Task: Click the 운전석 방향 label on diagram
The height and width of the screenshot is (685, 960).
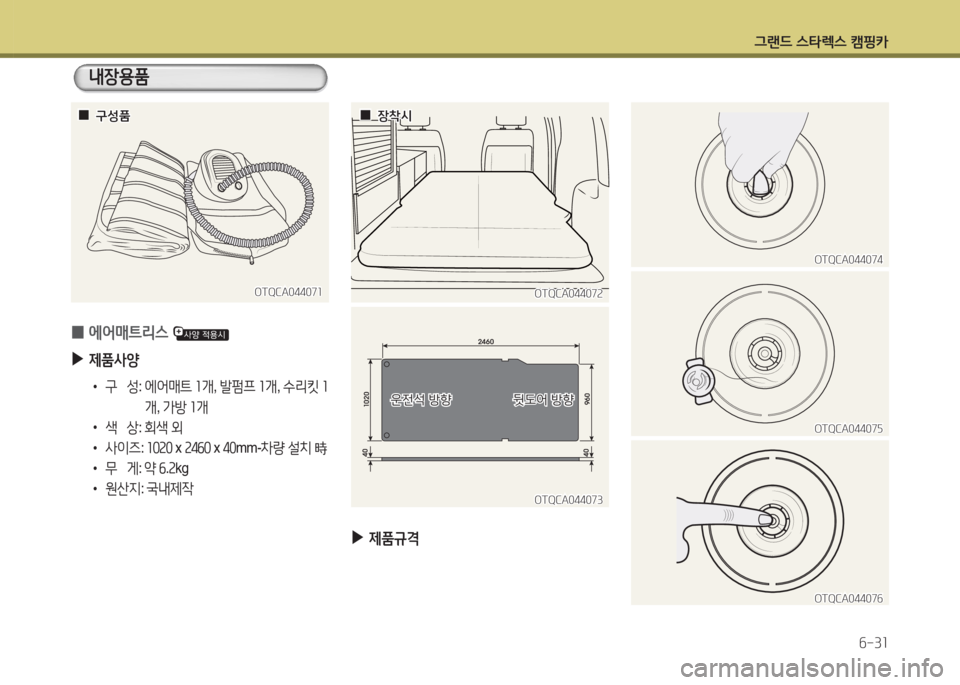Action: pos(421,399)
